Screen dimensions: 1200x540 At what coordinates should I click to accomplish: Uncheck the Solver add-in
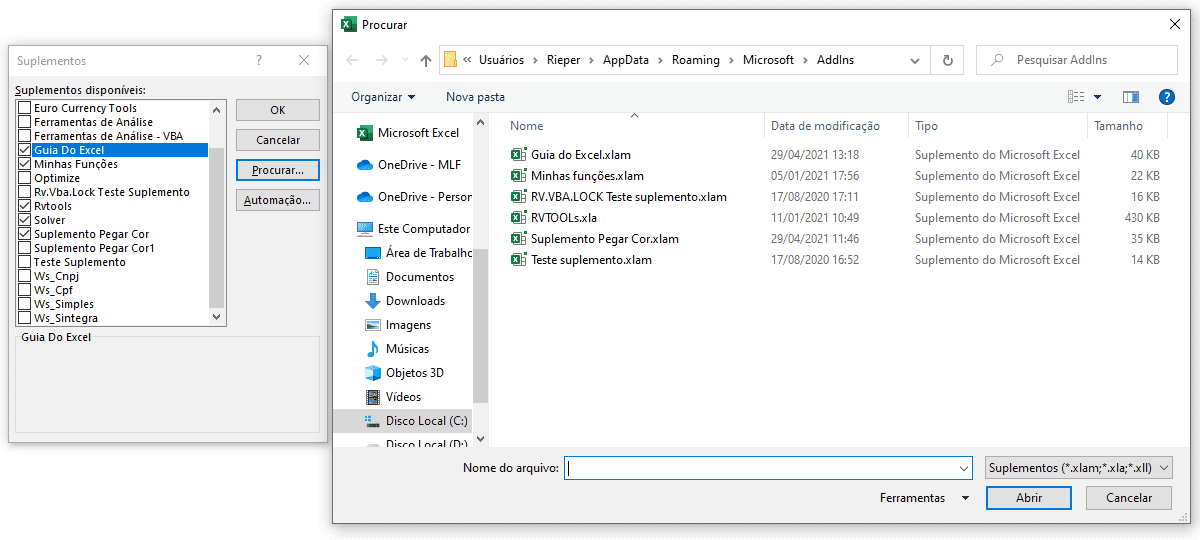(x=25, y=220)
